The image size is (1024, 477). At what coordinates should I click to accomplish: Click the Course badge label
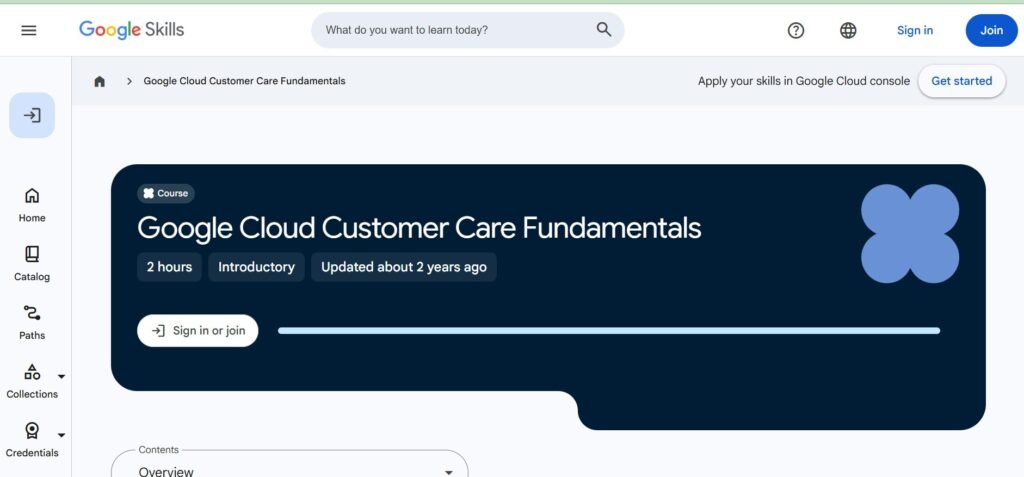[166, 193]
